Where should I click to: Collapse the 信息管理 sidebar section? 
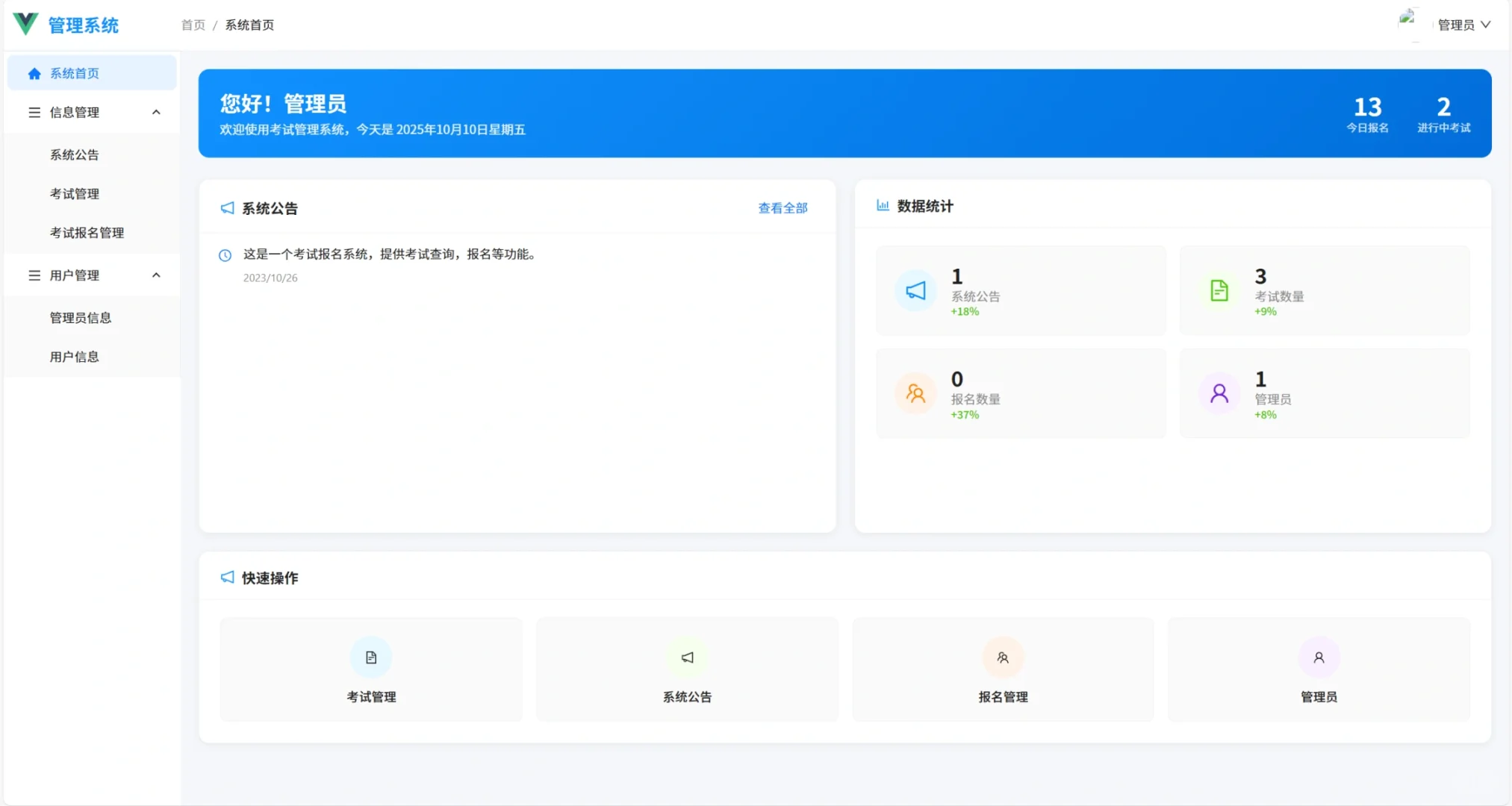(x=156, y=112)
